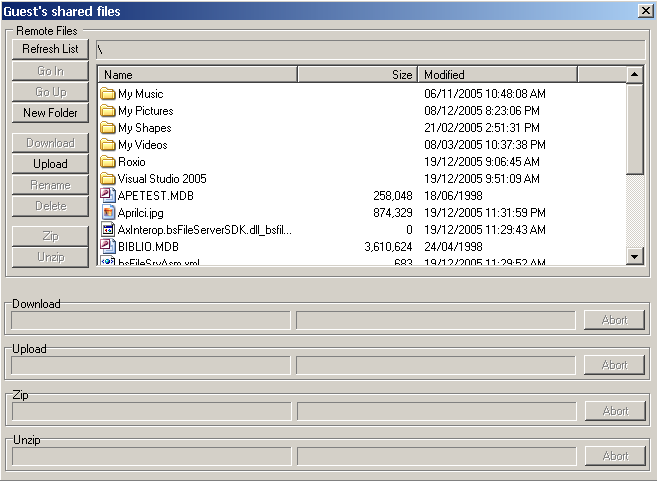The image size is (657, 481).
Task: Create a New Folder
Action: point(50,113)
